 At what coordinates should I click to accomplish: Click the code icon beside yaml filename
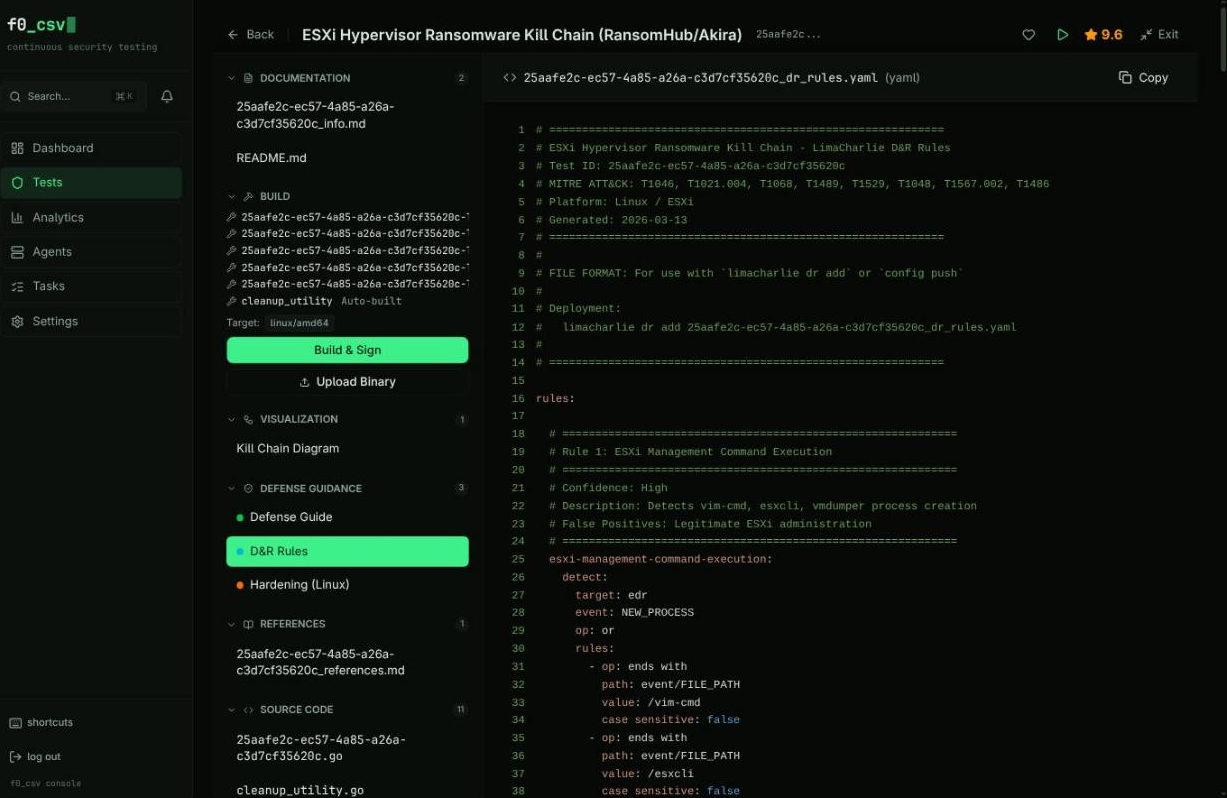pos(509,77)
